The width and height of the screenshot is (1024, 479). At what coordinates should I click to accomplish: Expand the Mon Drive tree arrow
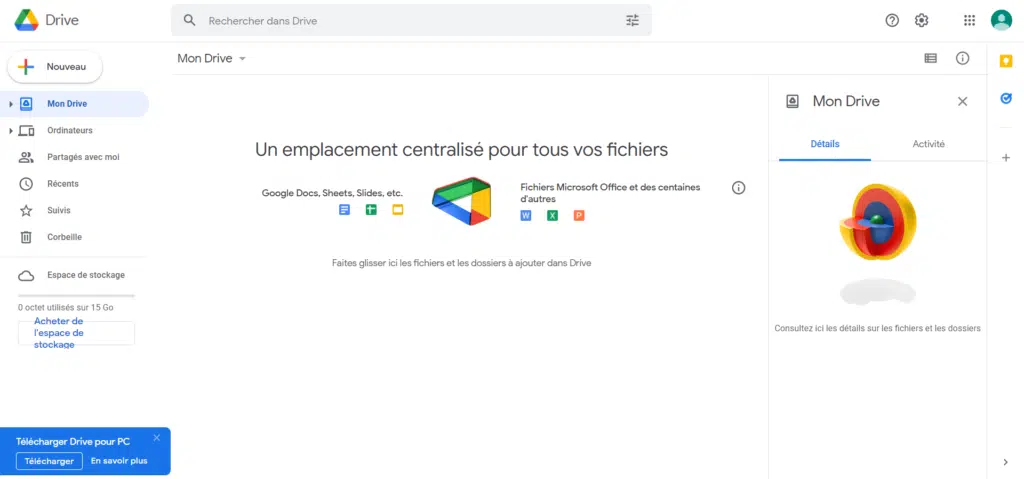click(x=10, y=104)
